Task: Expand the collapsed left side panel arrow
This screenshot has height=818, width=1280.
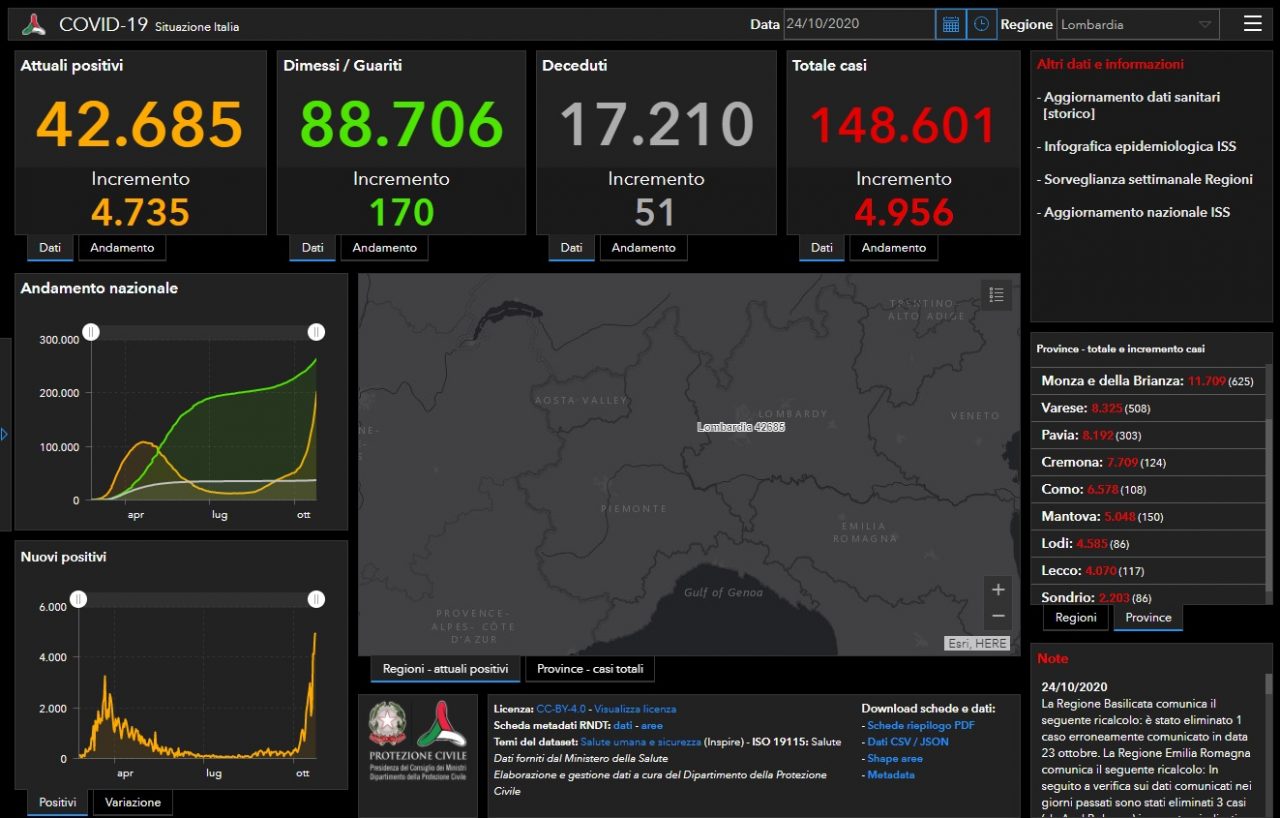Action: point(5,434)
